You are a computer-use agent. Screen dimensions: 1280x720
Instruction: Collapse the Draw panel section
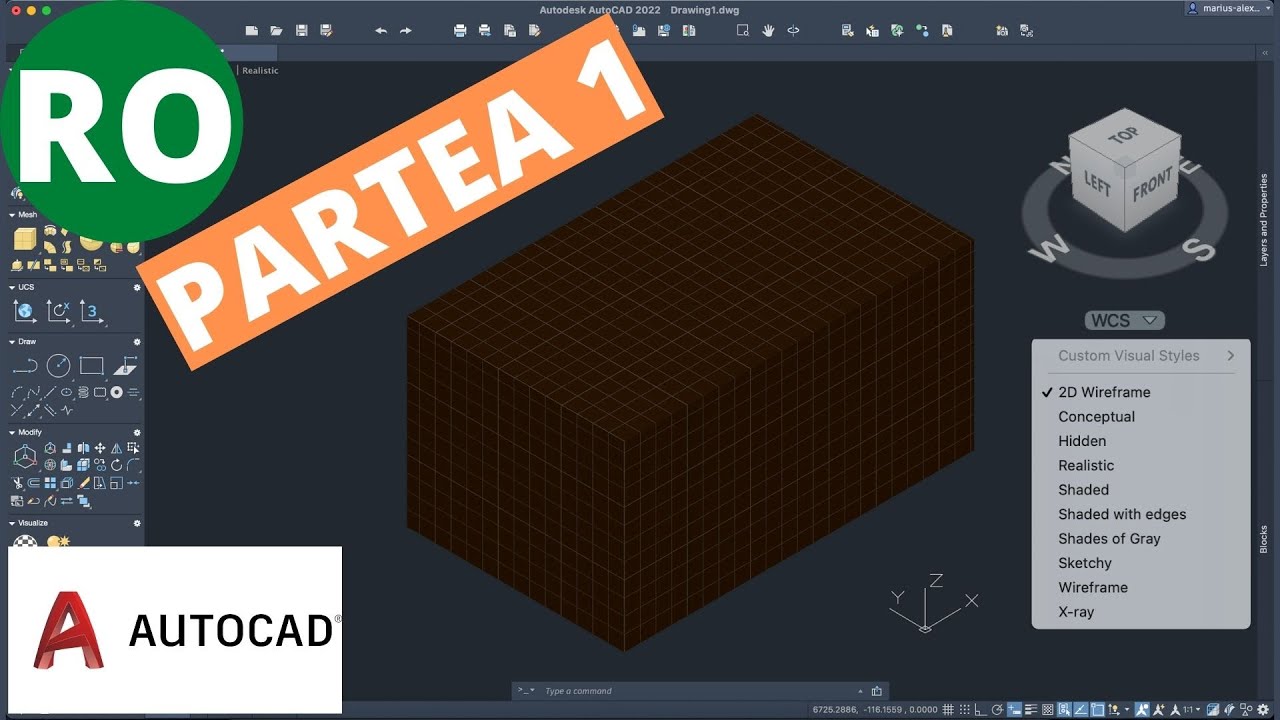pos(12,342)
